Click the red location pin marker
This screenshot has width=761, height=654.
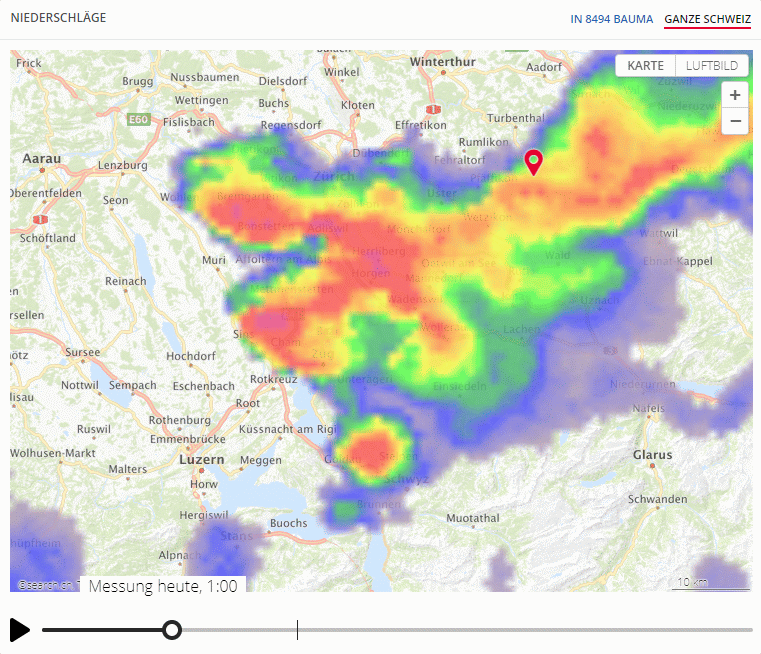click(x=534, y=161)
